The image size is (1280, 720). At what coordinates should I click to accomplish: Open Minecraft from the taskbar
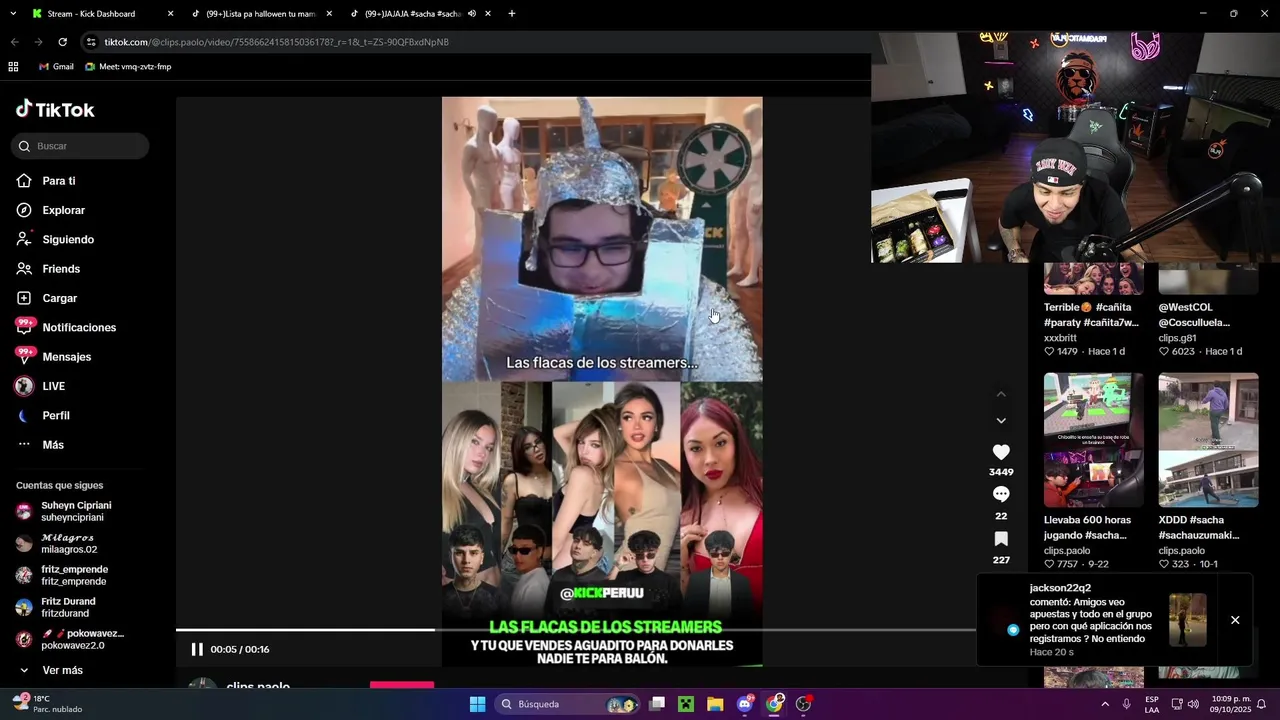[686, 704]
